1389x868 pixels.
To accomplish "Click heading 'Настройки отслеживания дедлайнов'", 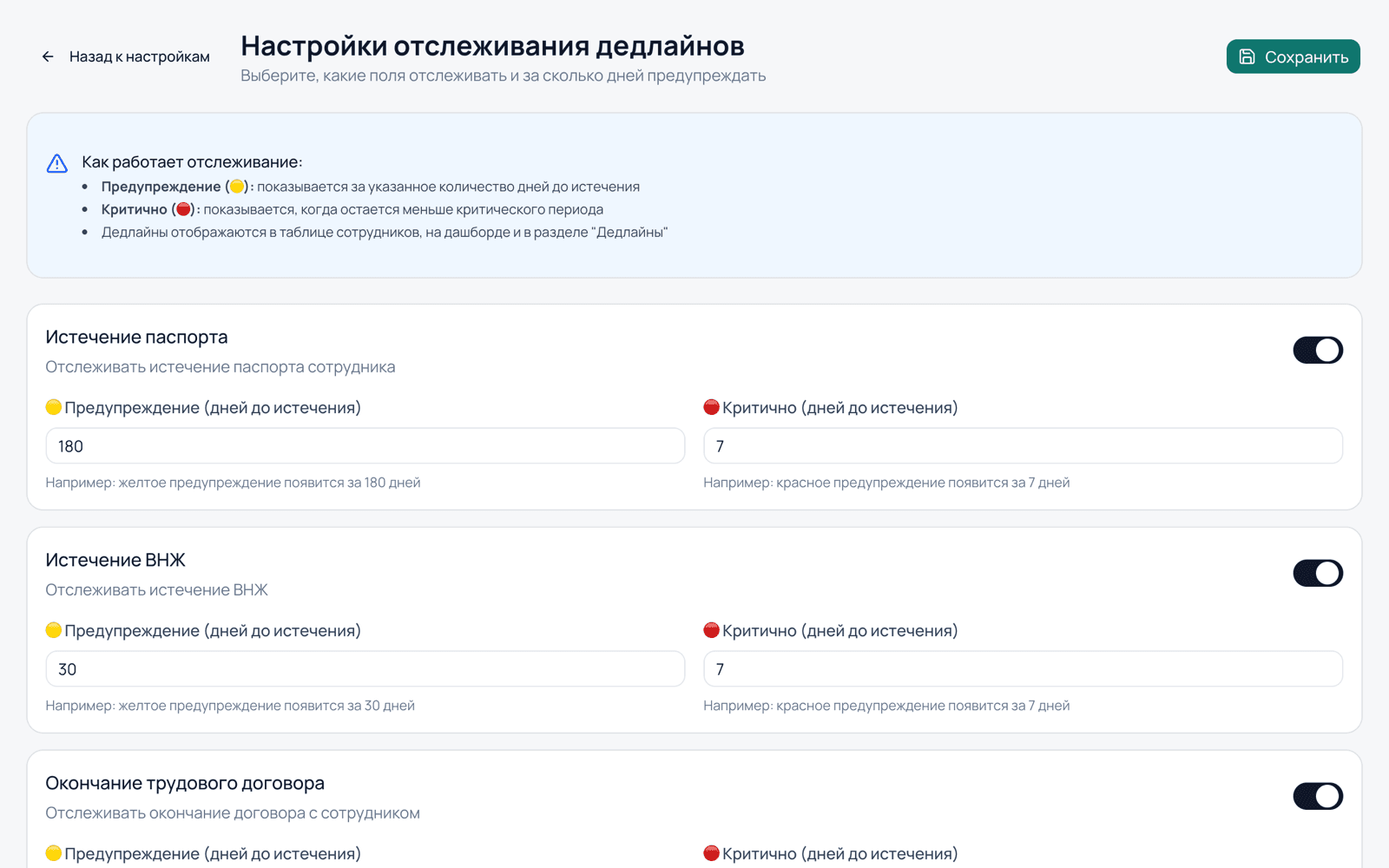I will [492, 45].
